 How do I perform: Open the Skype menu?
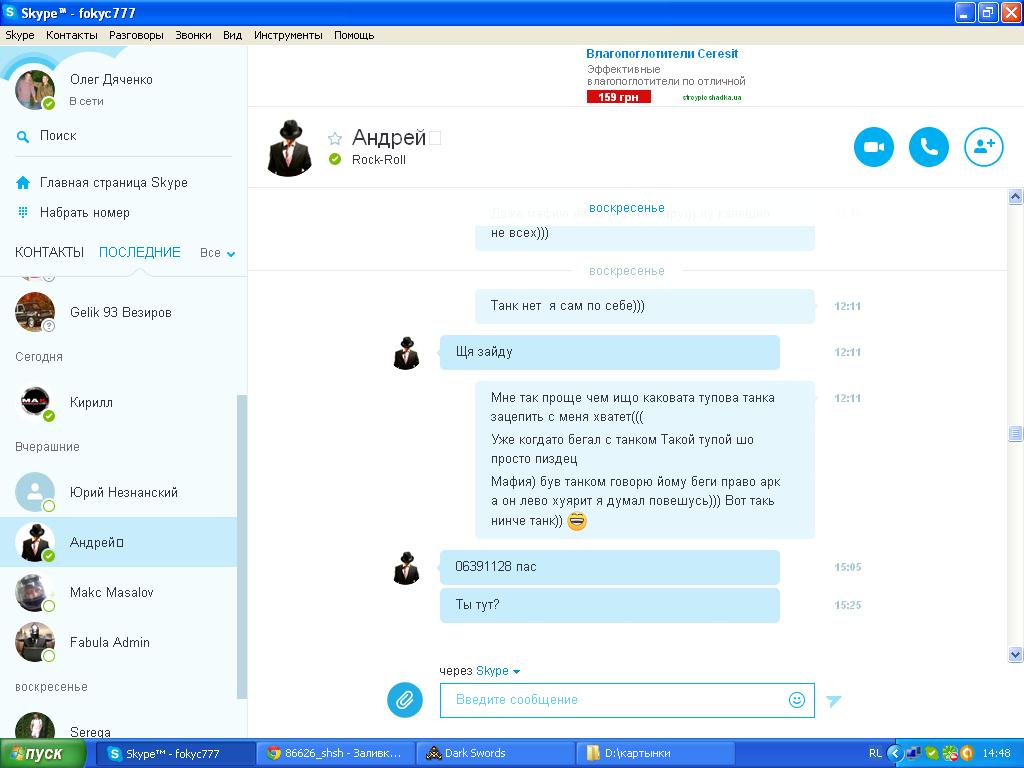20,35
